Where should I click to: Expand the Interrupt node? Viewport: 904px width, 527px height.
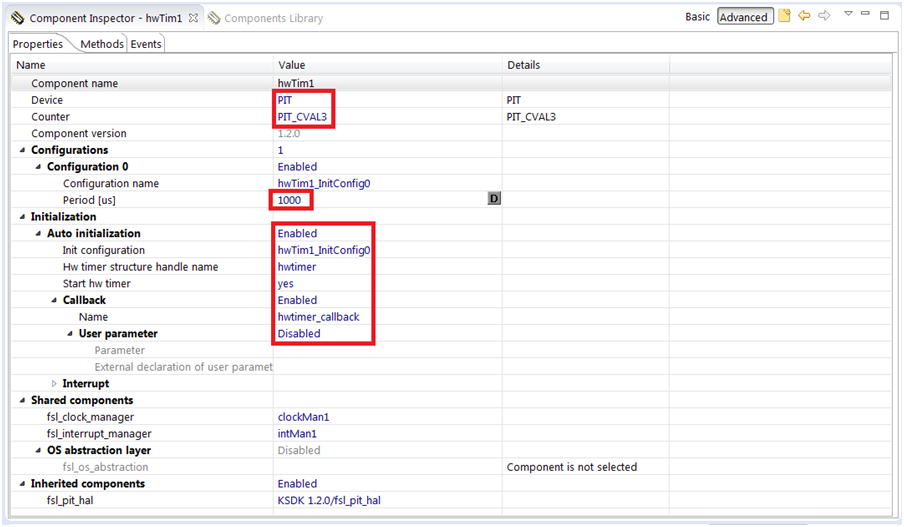click(54, 383)
